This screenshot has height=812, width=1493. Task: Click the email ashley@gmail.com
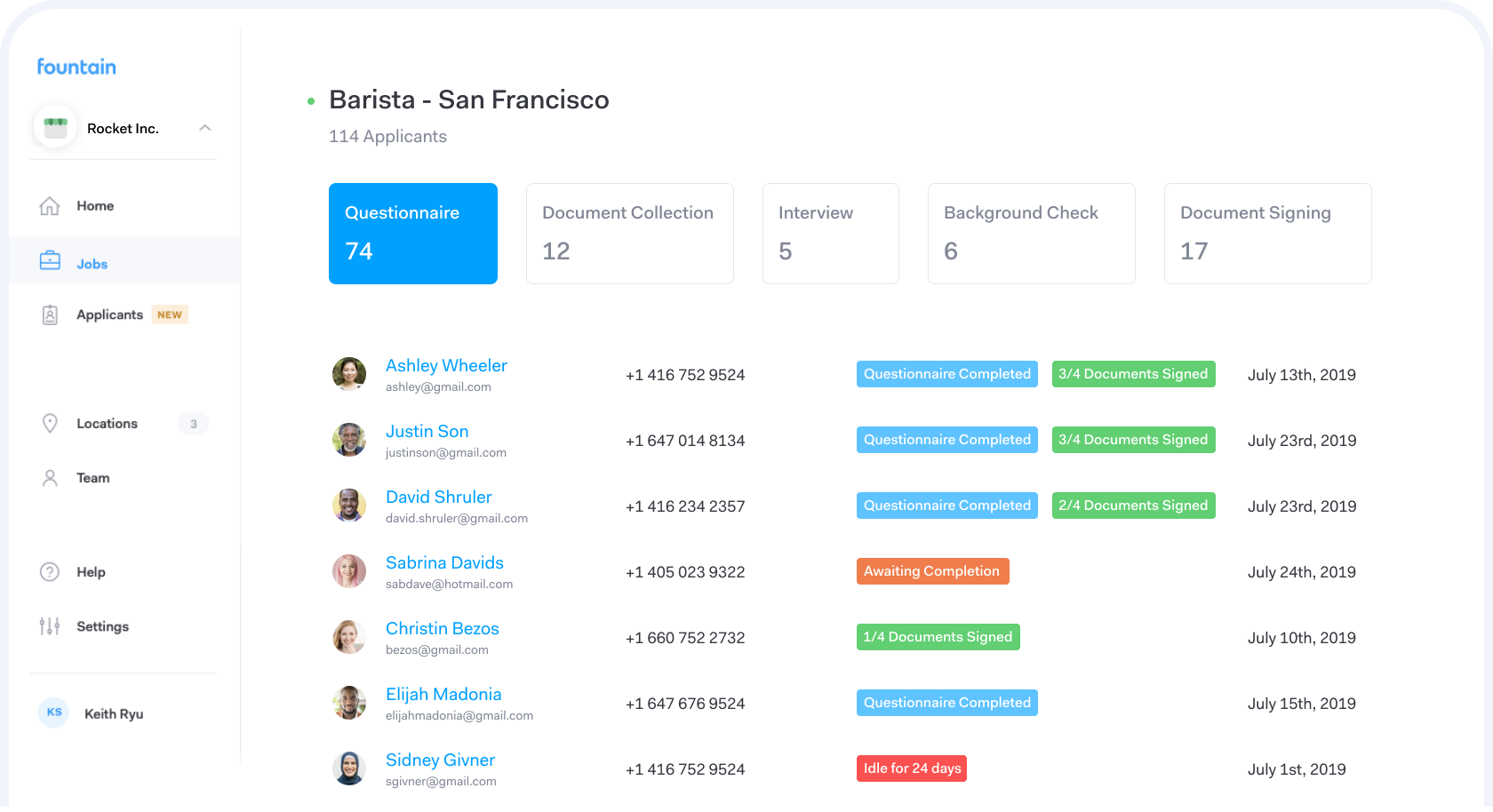point(438,387)
